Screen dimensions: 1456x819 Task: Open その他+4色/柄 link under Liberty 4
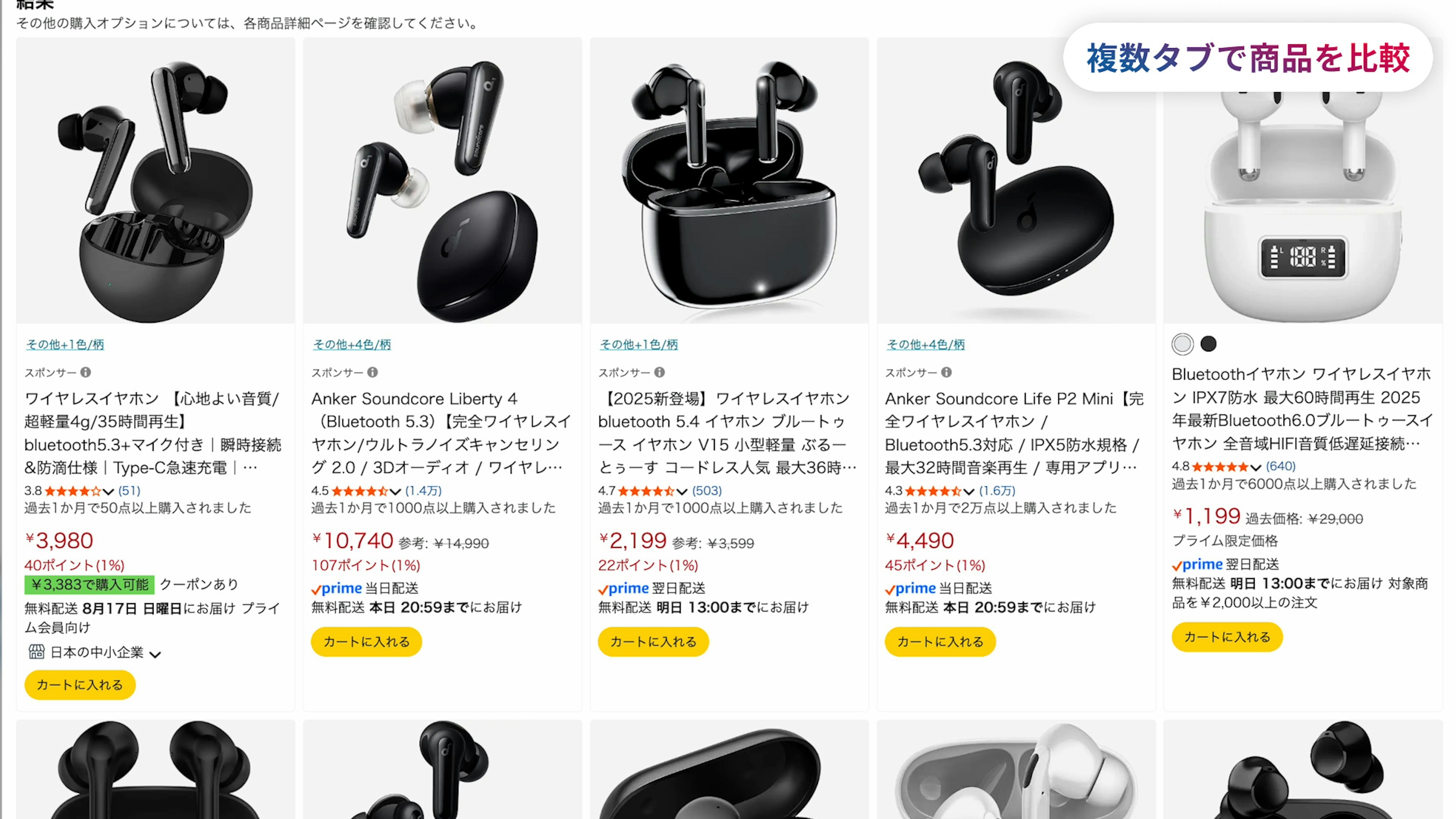(351, 344)
